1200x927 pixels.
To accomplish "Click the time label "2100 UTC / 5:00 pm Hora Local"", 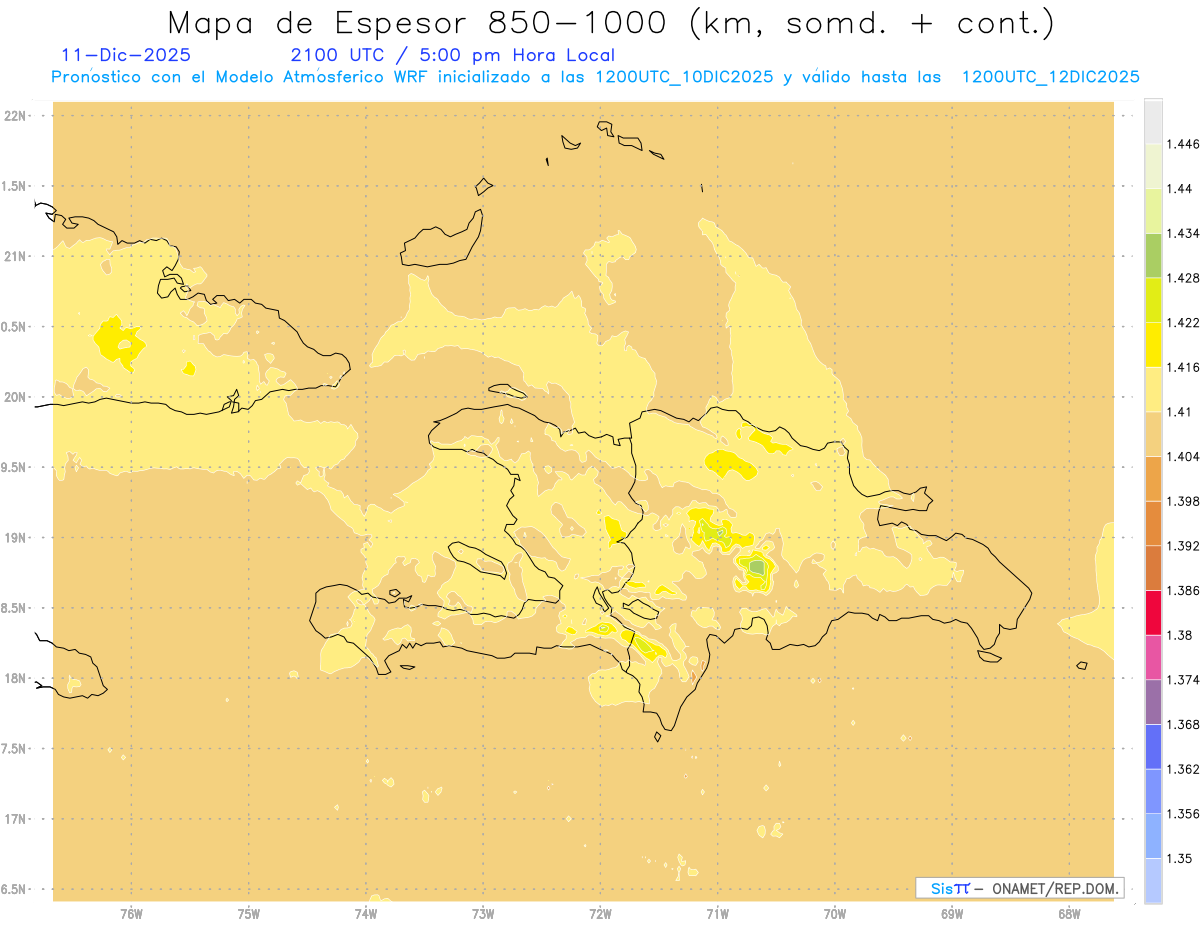I will pos(452,55).
